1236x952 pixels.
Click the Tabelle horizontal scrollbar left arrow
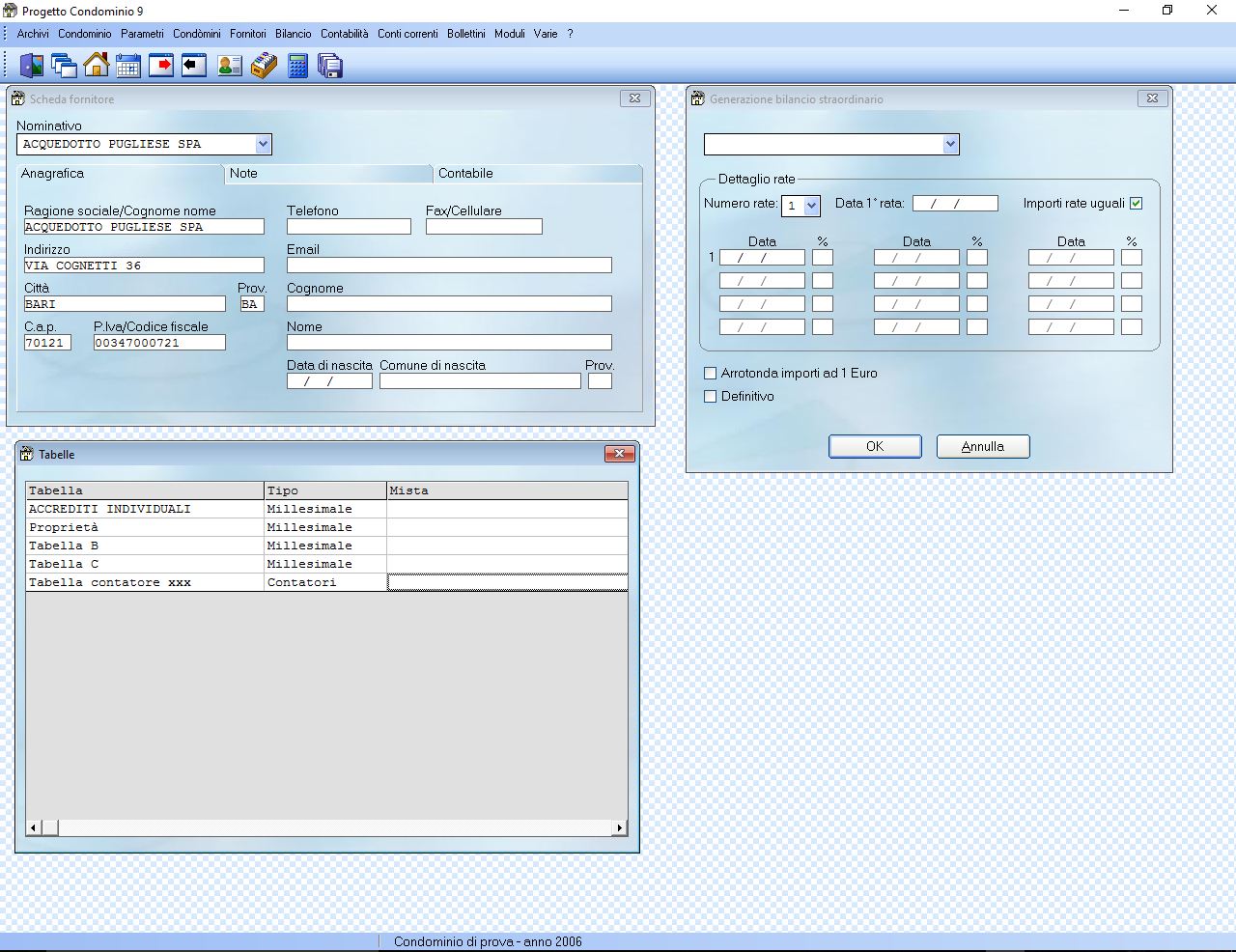coord(34,827)
